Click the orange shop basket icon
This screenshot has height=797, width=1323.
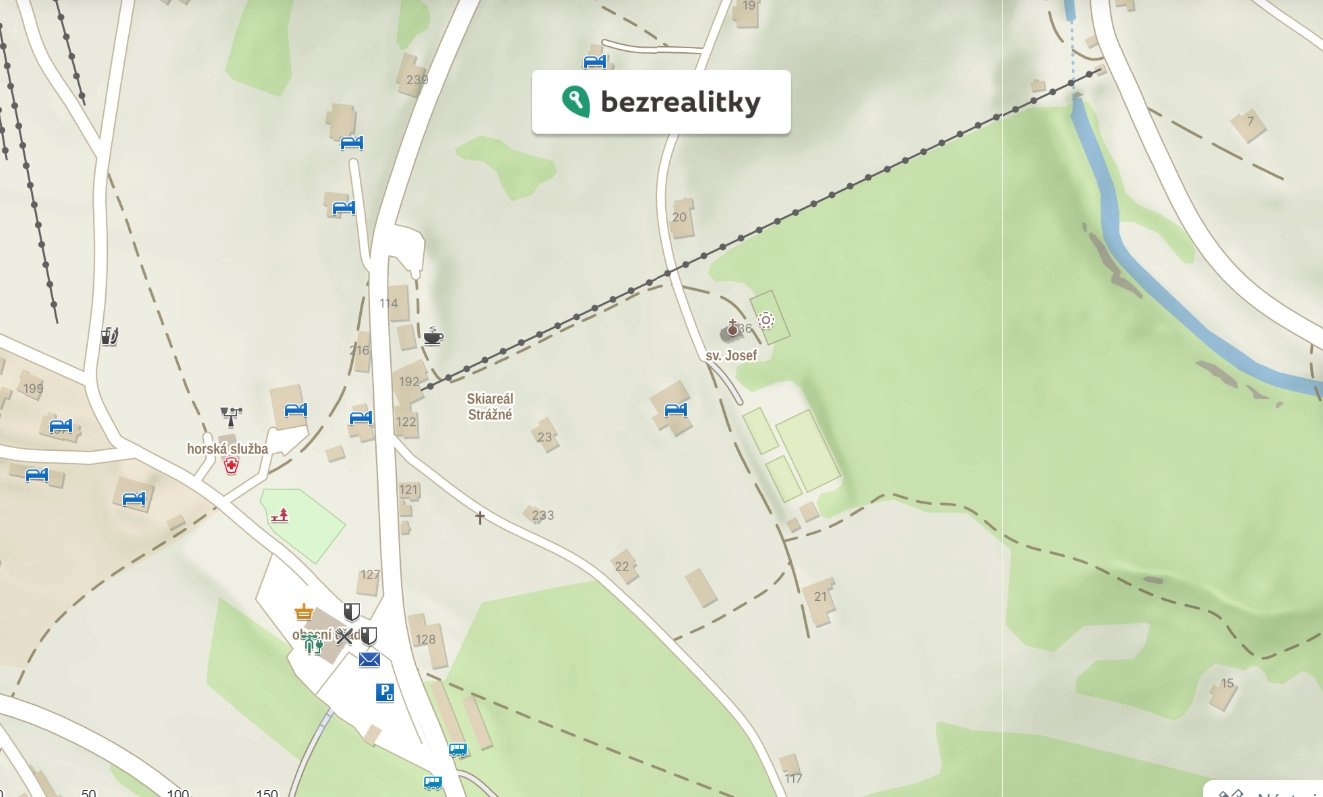[304, 612]
